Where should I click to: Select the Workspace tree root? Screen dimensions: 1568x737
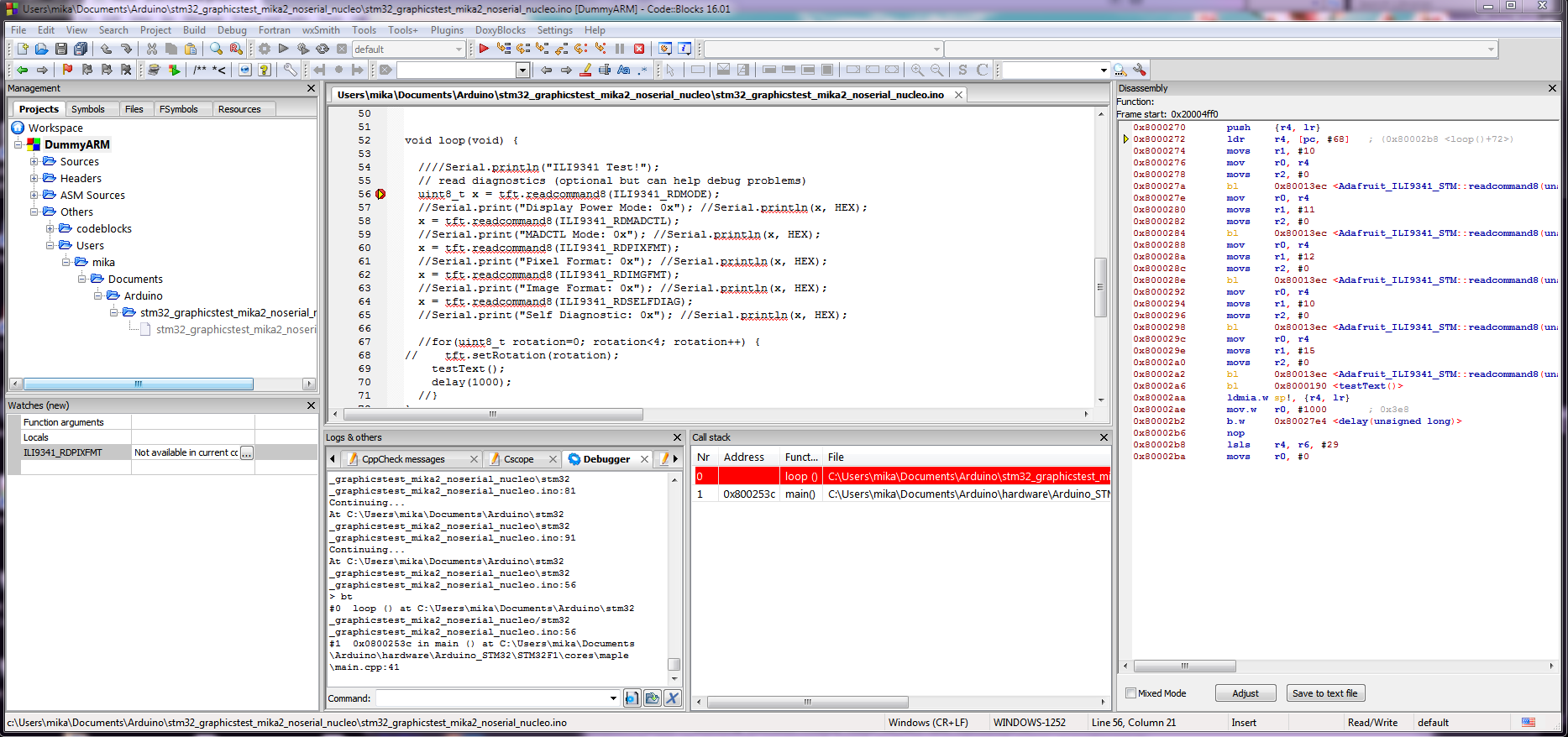click(x=55, y=128)
